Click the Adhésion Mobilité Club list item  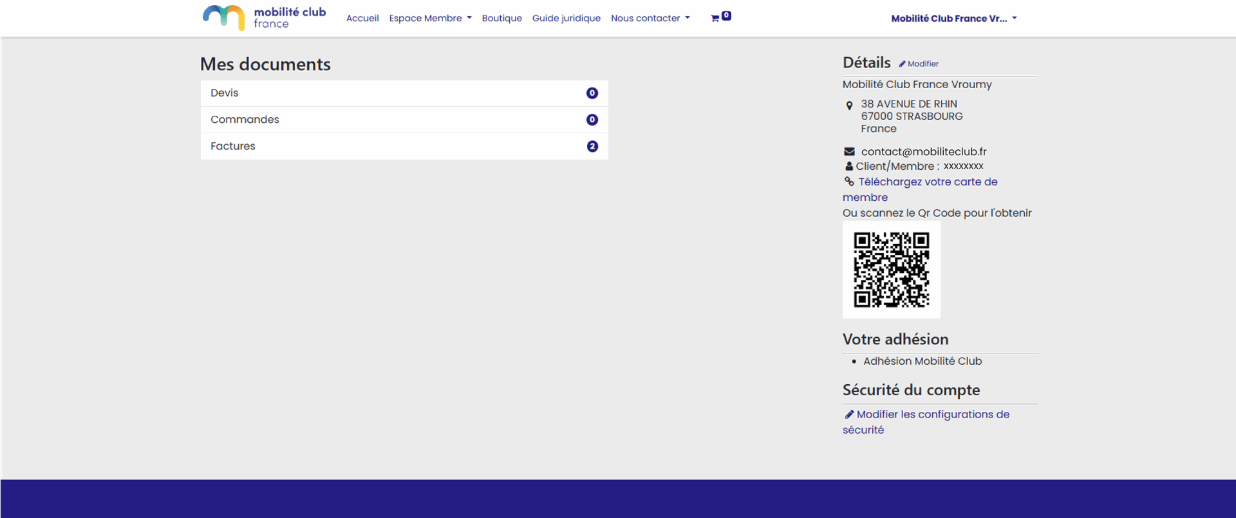(x=922, y=361)
